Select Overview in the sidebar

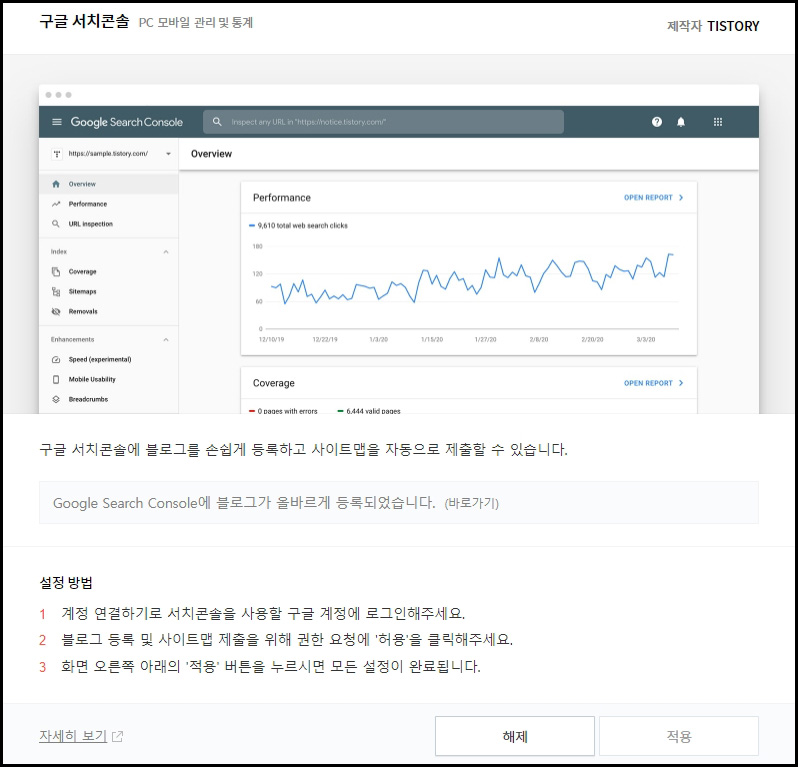pyautogui.click(x=108, y=184)
